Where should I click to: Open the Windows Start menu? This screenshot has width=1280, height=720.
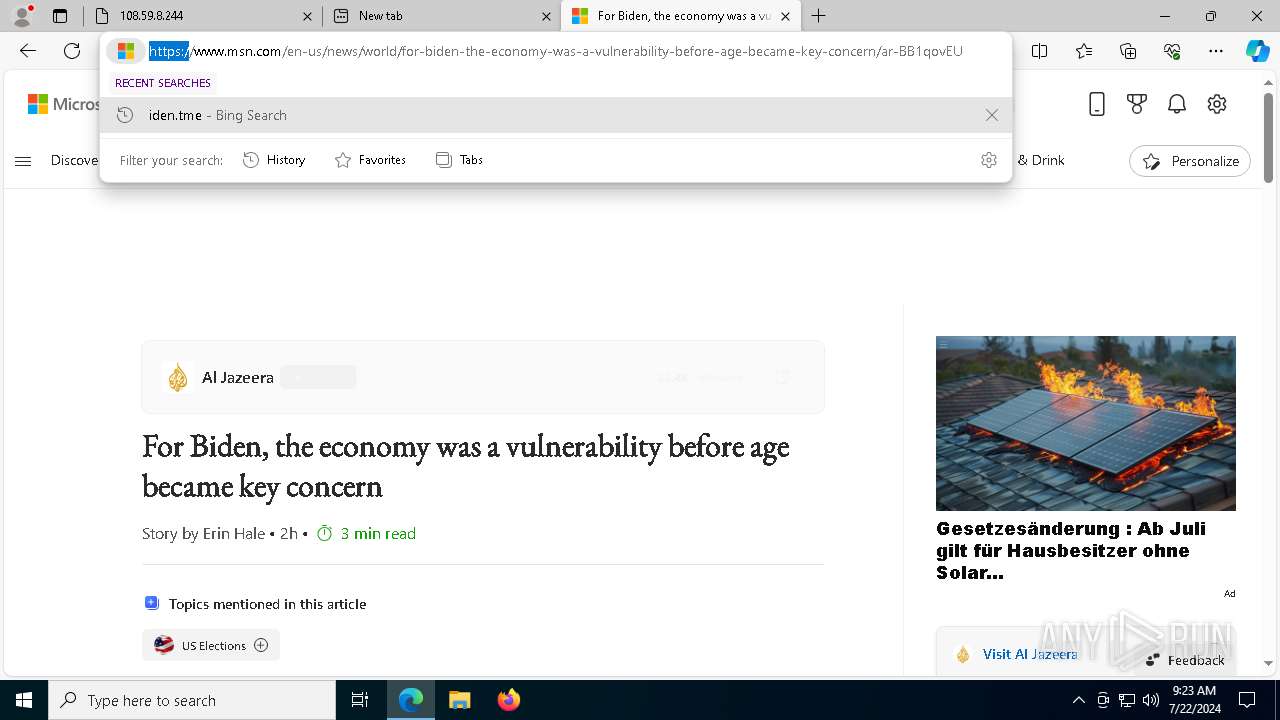24,700
